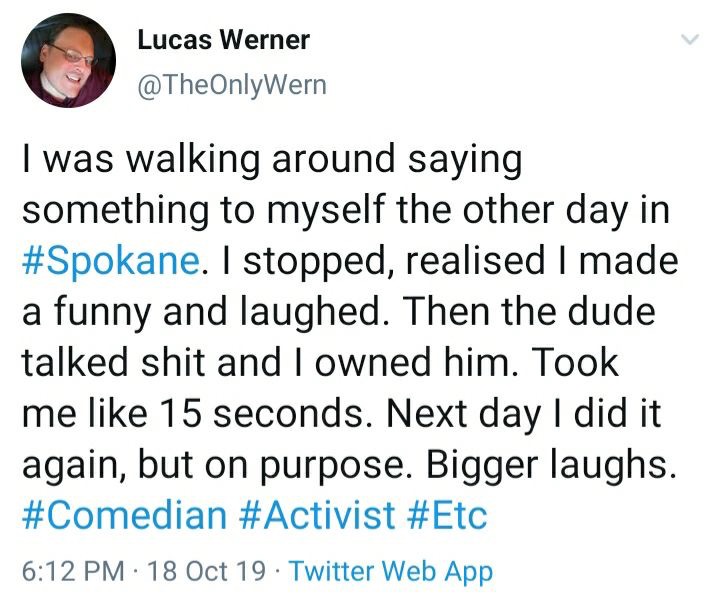The width and height of the screenshot is (720, 597).
Task: Open the Twitter Web App source link
Action: click(x=391, y=572)
